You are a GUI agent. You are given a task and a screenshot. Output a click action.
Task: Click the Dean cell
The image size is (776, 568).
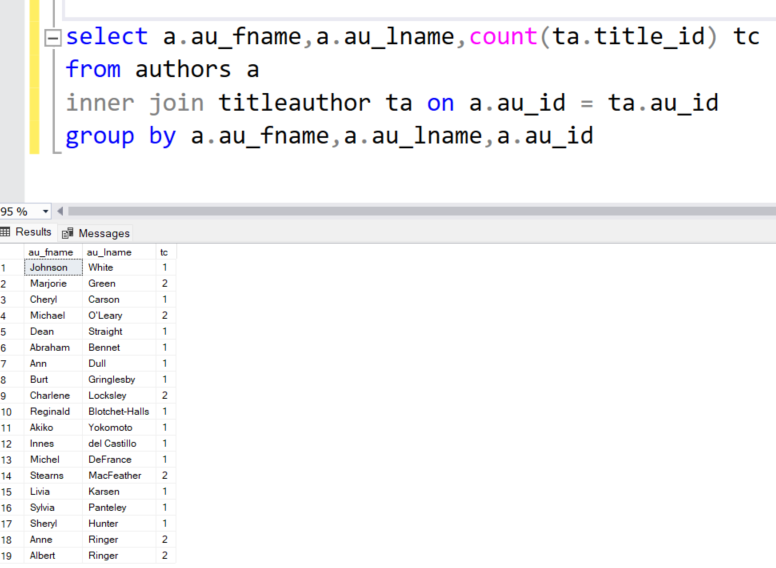pyautogui.click(x=53, y=331)
